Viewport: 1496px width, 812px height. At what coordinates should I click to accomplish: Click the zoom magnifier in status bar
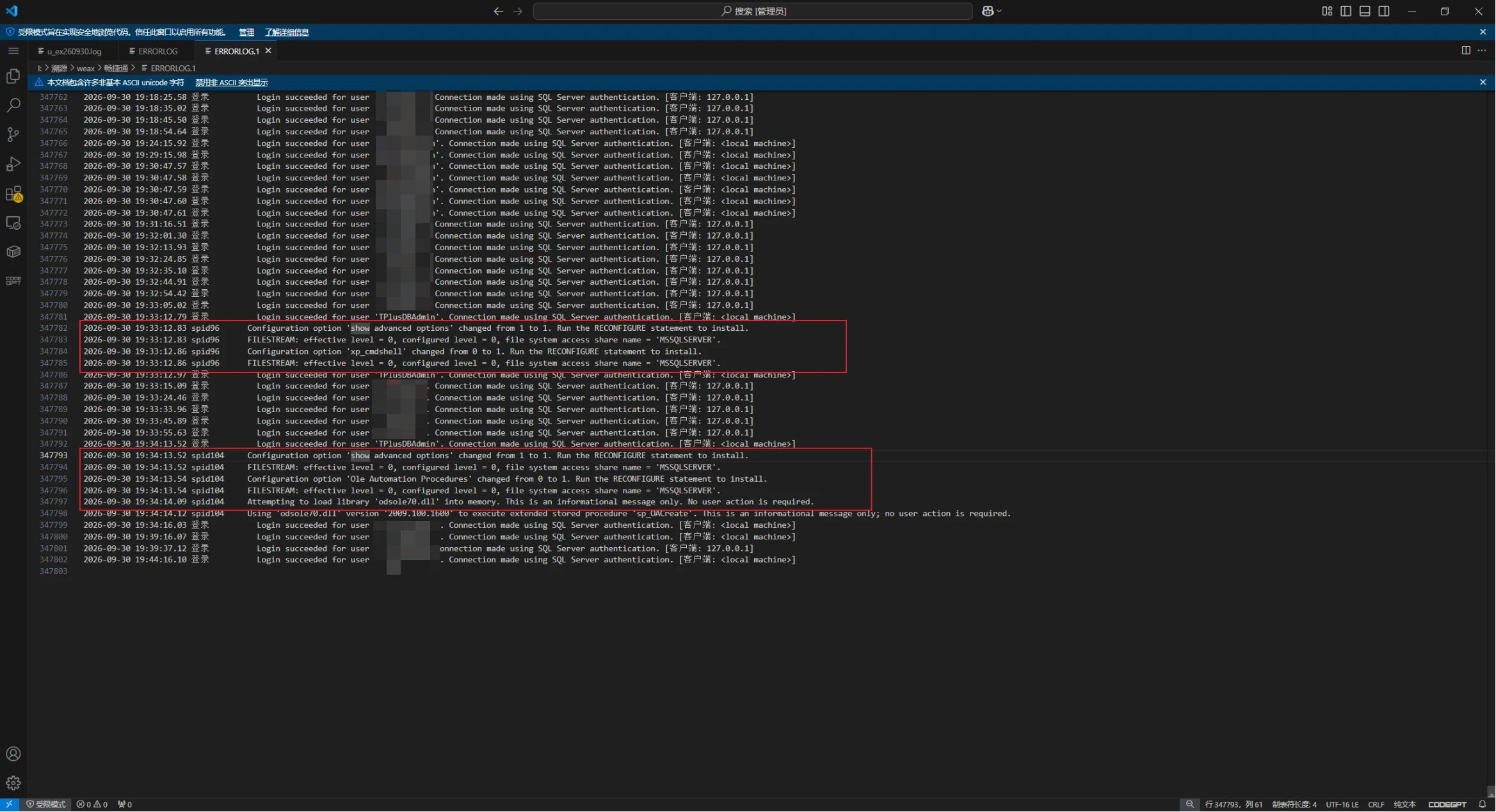[x=1190, y=805]
